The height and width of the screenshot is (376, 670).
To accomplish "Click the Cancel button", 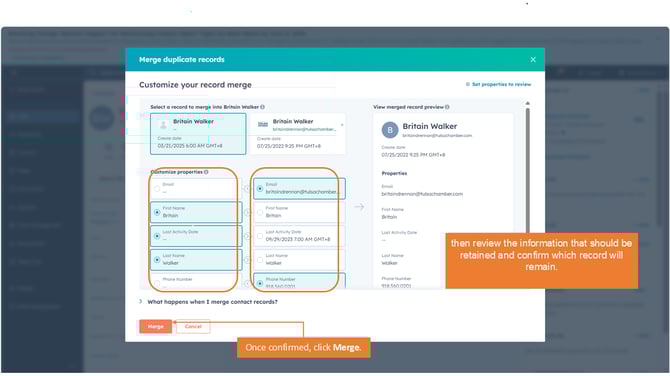I will coord(193,326).
